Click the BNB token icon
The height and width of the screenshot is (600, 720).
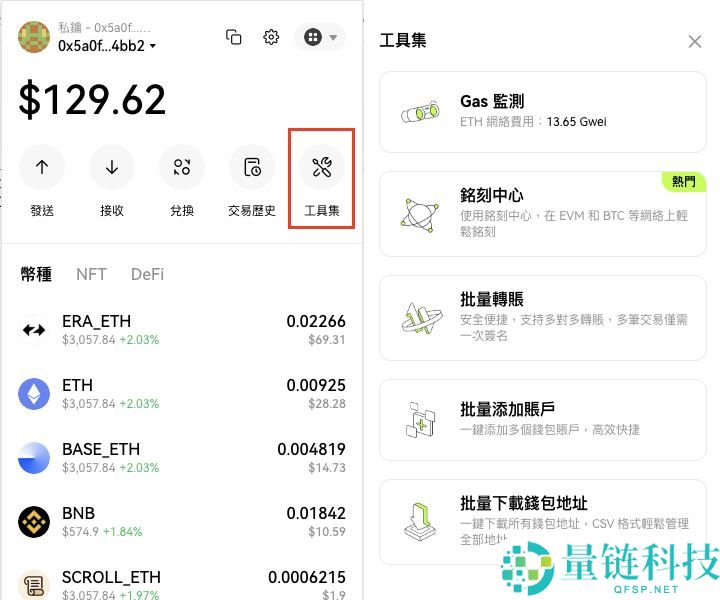pos(34,522)
